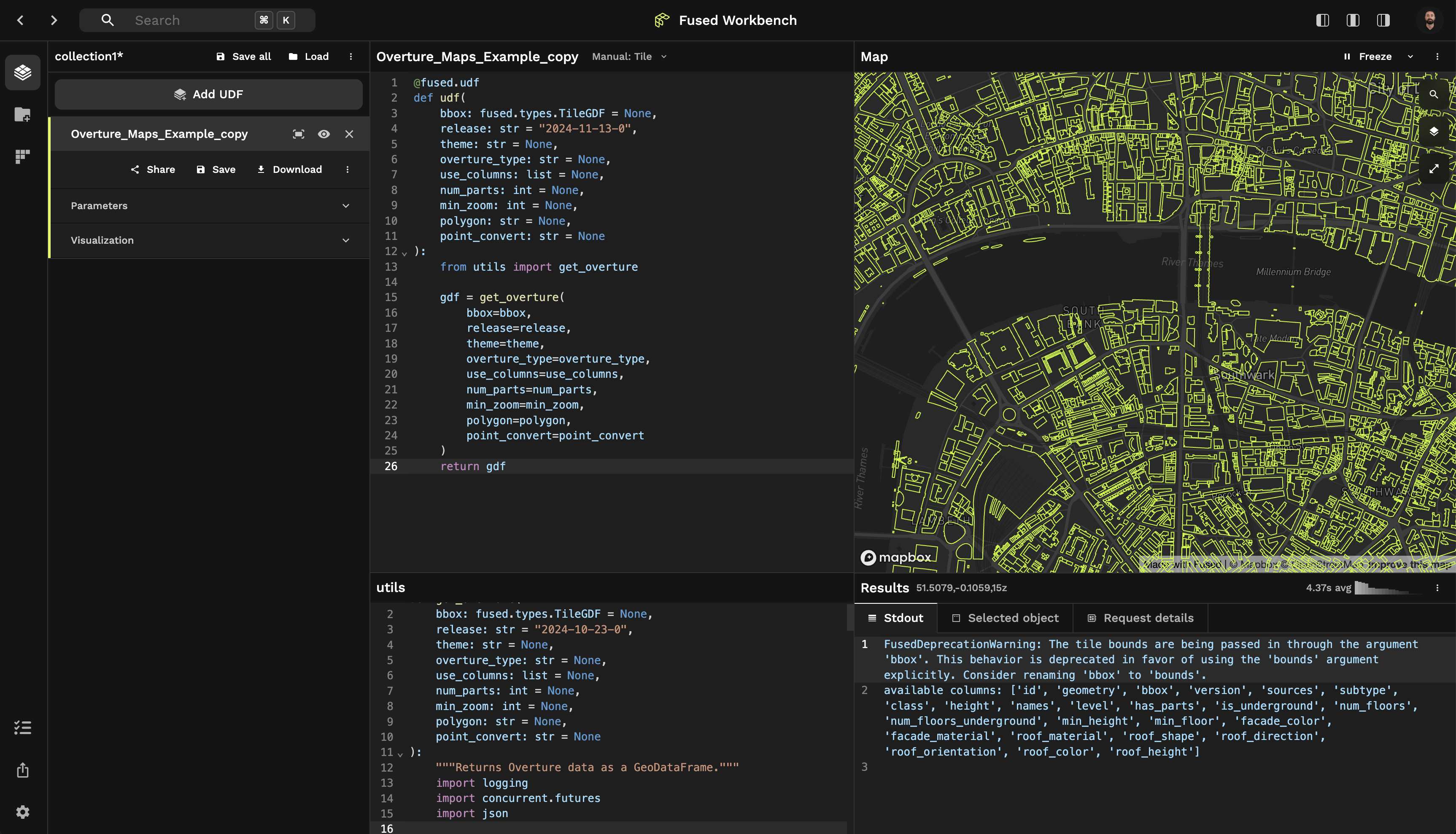Viewport: 1456px width, 834px height.
Task: Go forward with the right arrow
Action: (x=54, y=20)
